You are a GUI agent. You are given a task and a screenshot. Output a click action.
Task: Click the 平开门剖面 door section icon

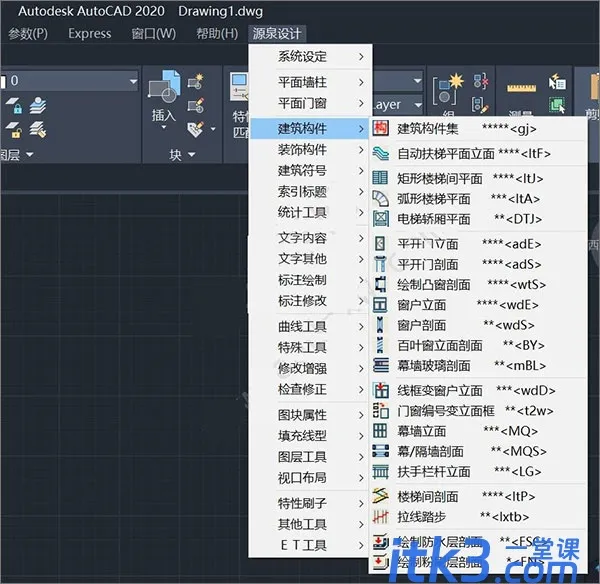[x=380, y=264]
